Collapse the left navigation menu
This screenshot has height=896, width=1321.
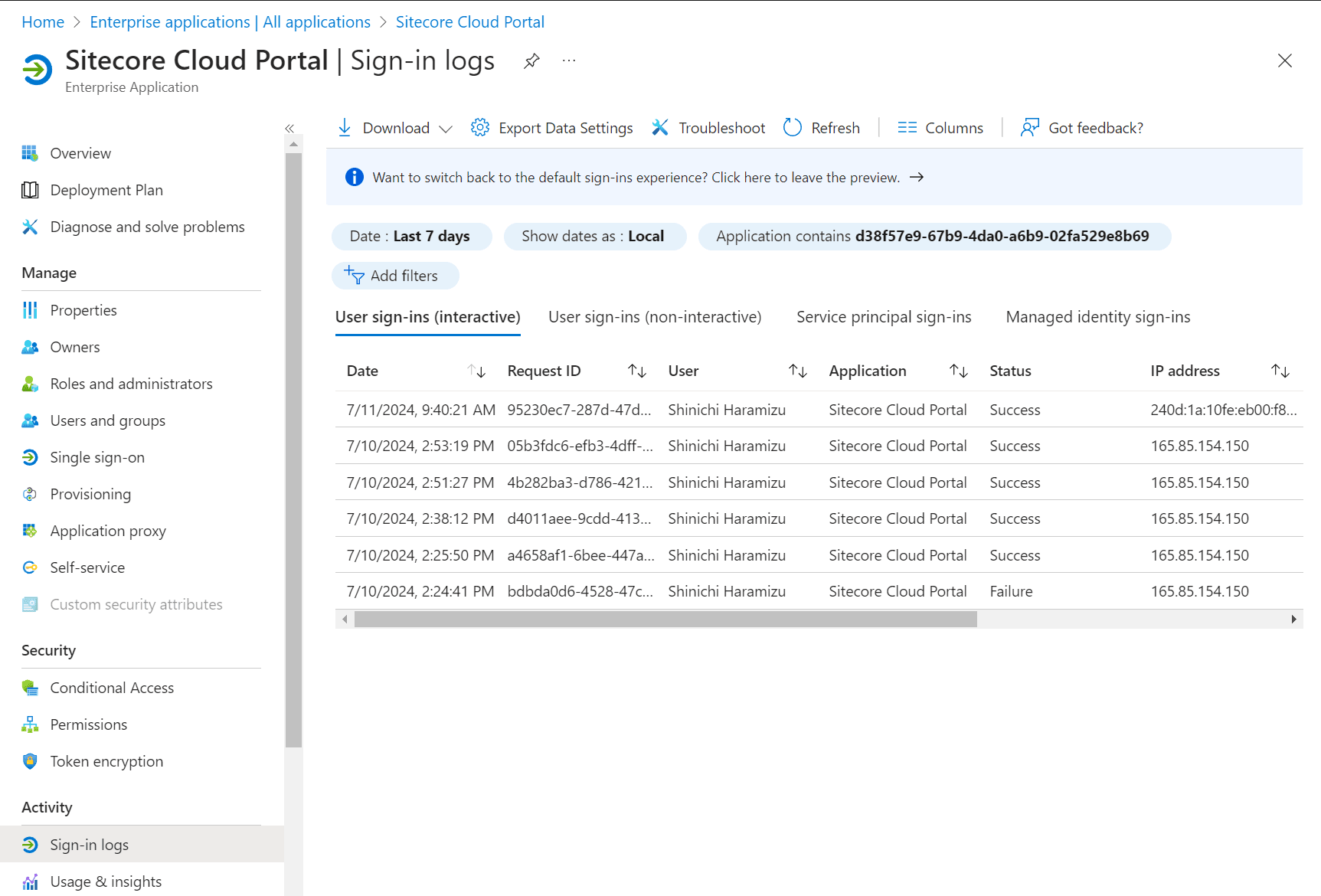pyautogui.click(x=289, y=129)
